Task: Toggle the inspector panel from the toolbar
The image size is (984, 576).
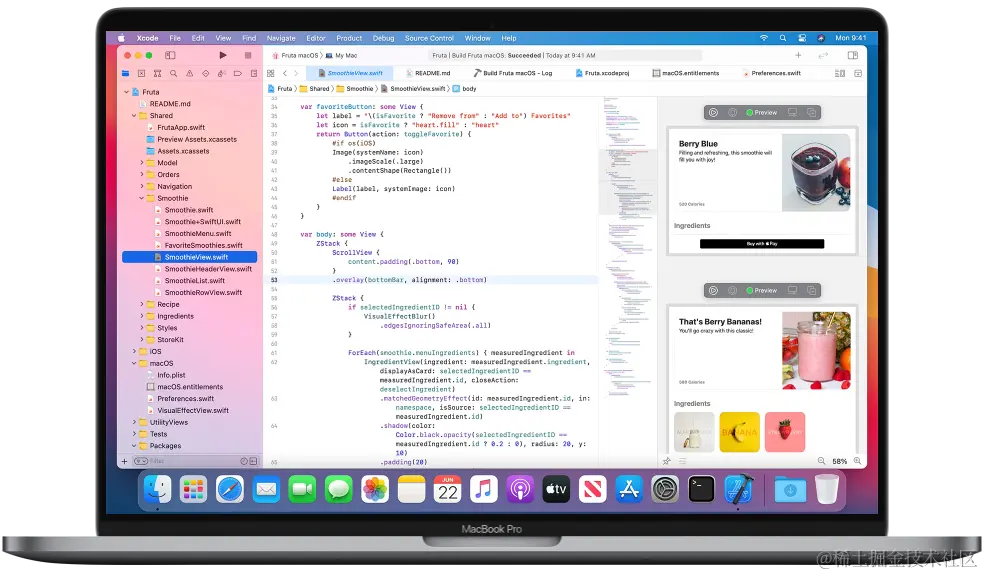Action: pyautogui.click(x=853, y=55)
